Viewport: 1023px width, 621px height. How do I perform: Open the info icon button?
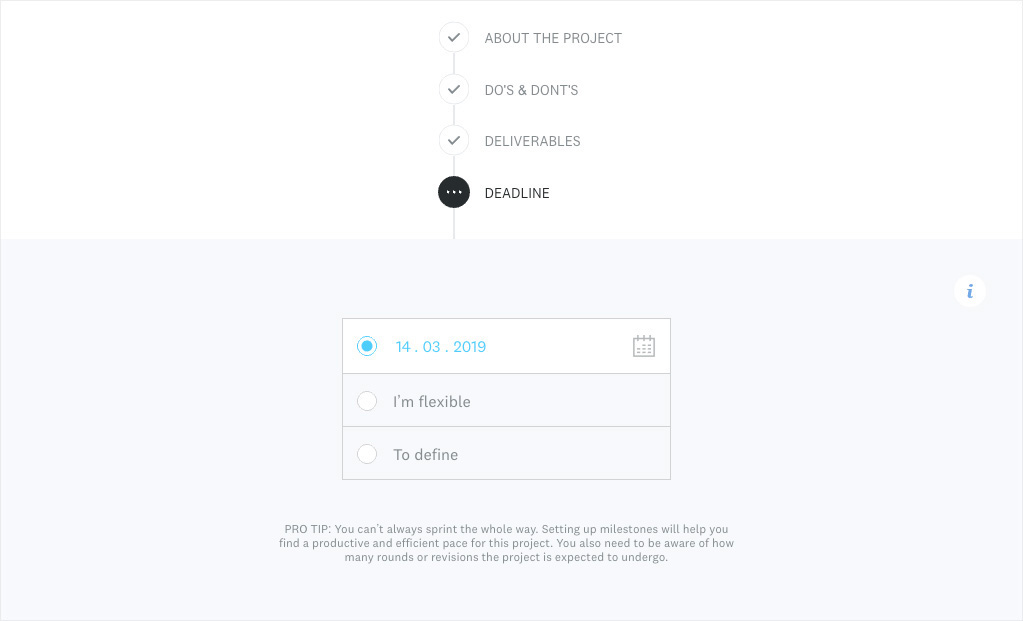click(x=970, y=291)
